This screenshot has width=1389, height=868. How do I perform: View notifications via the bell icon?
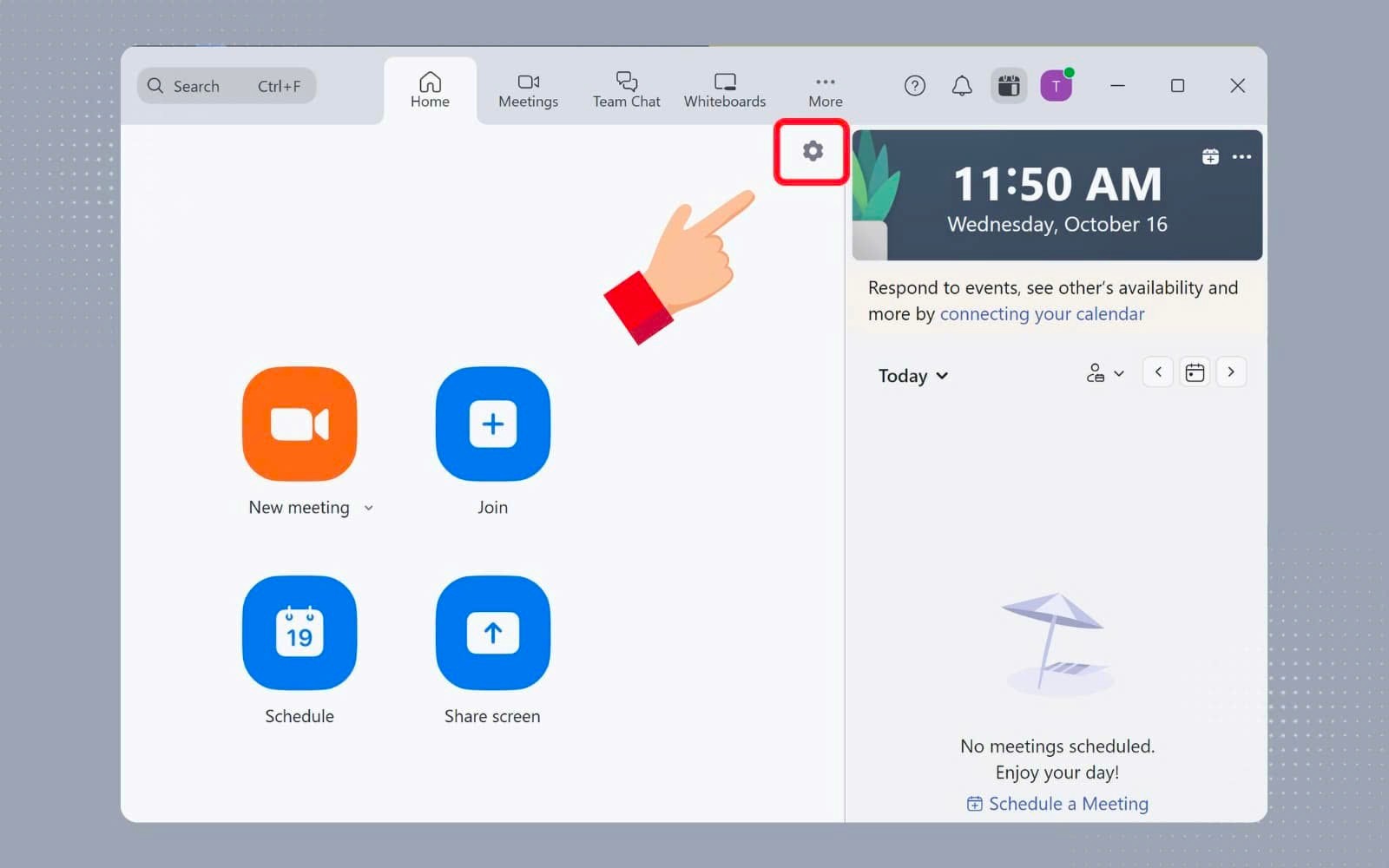coord(962,85)
